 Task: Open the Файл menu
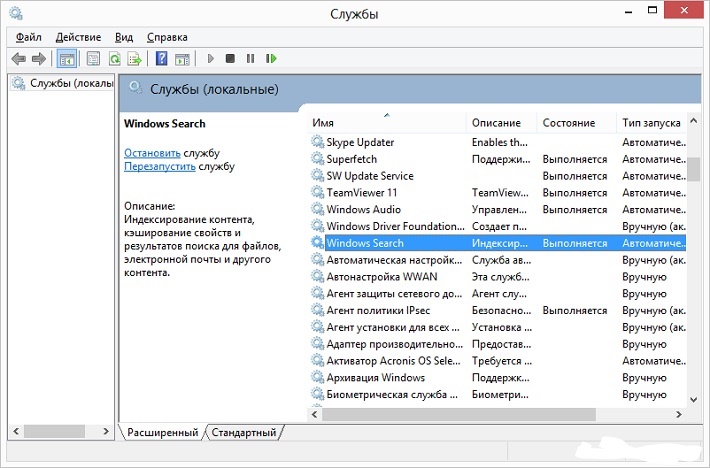click(x=29, y=37)
